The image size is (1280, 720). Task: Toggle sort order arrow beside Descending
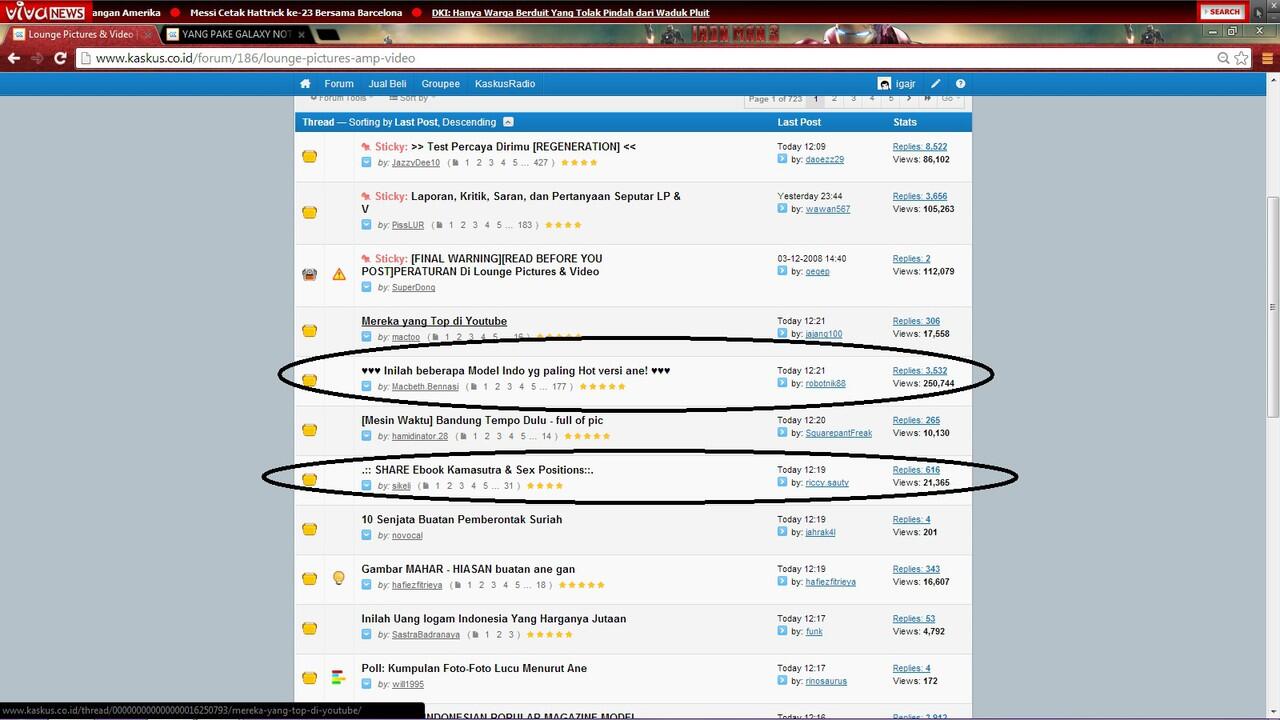[x=508, y=122]
